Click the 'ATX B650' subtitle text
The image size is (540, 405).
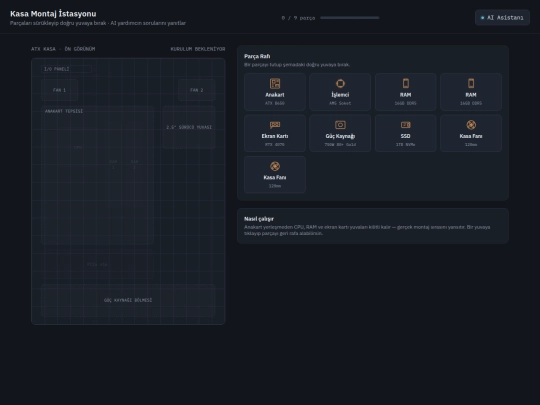275,103
